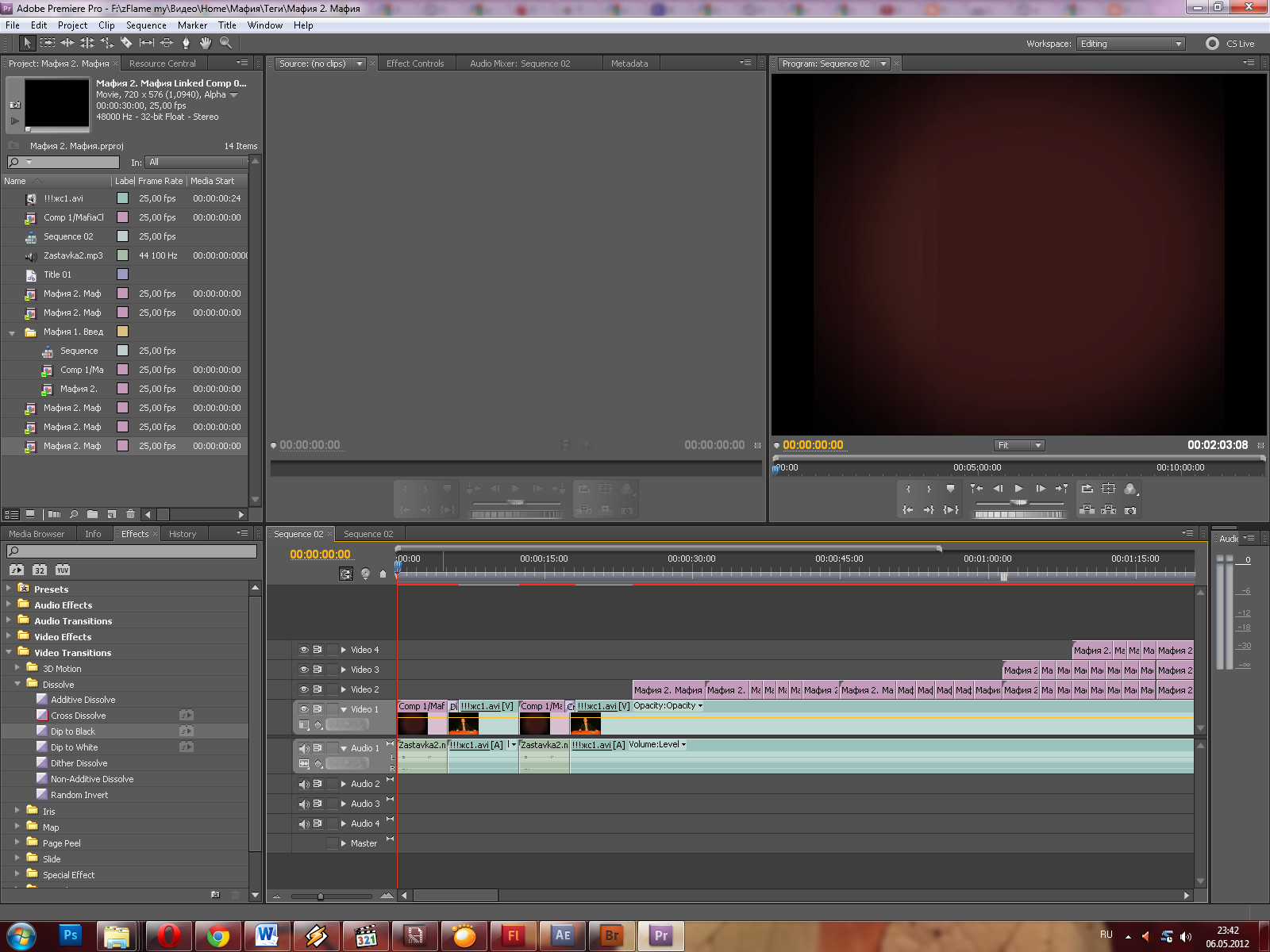The width and height of the screenshot is (1270, 952).
Task: Expand Video 4 track
Action: point(344,650)
